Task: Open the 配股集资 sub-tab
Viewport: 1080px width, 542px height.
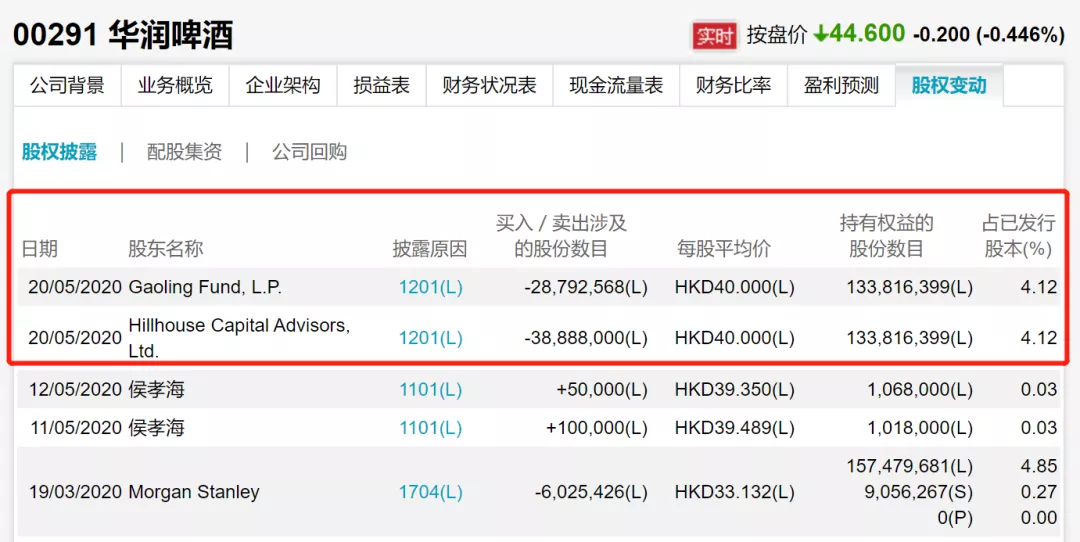Action: [185, 152]
